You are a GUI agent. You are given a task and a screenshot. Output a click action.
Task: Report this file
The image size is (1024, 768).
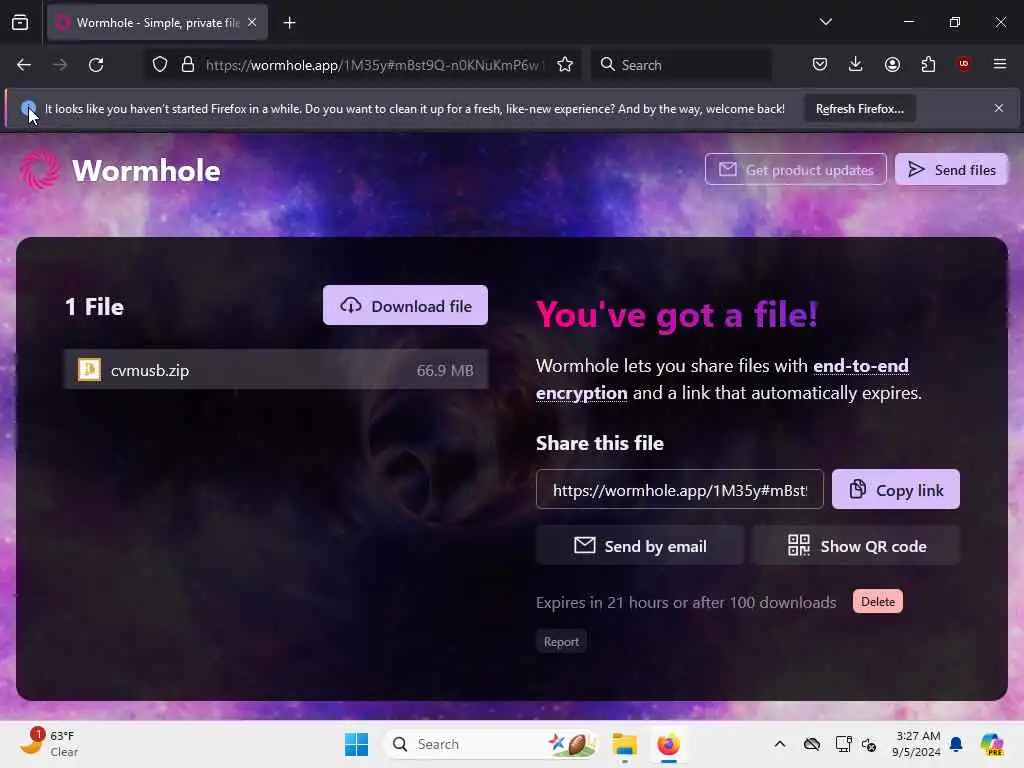click(x=561, y=642)
